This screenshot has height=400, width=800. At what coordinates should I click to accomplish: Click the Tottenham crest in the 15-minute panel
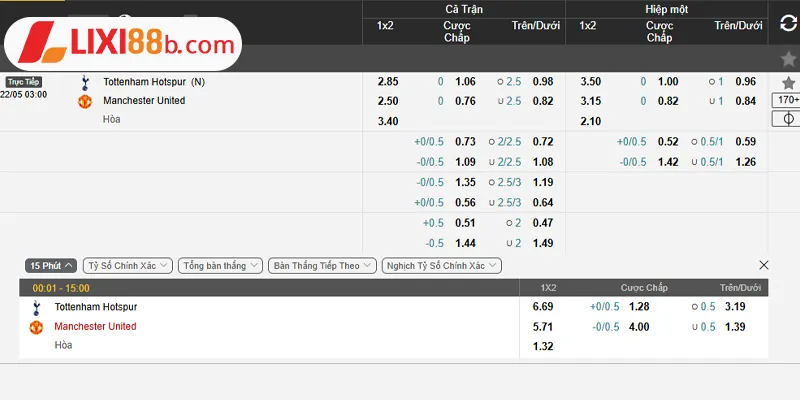[37, 307]
